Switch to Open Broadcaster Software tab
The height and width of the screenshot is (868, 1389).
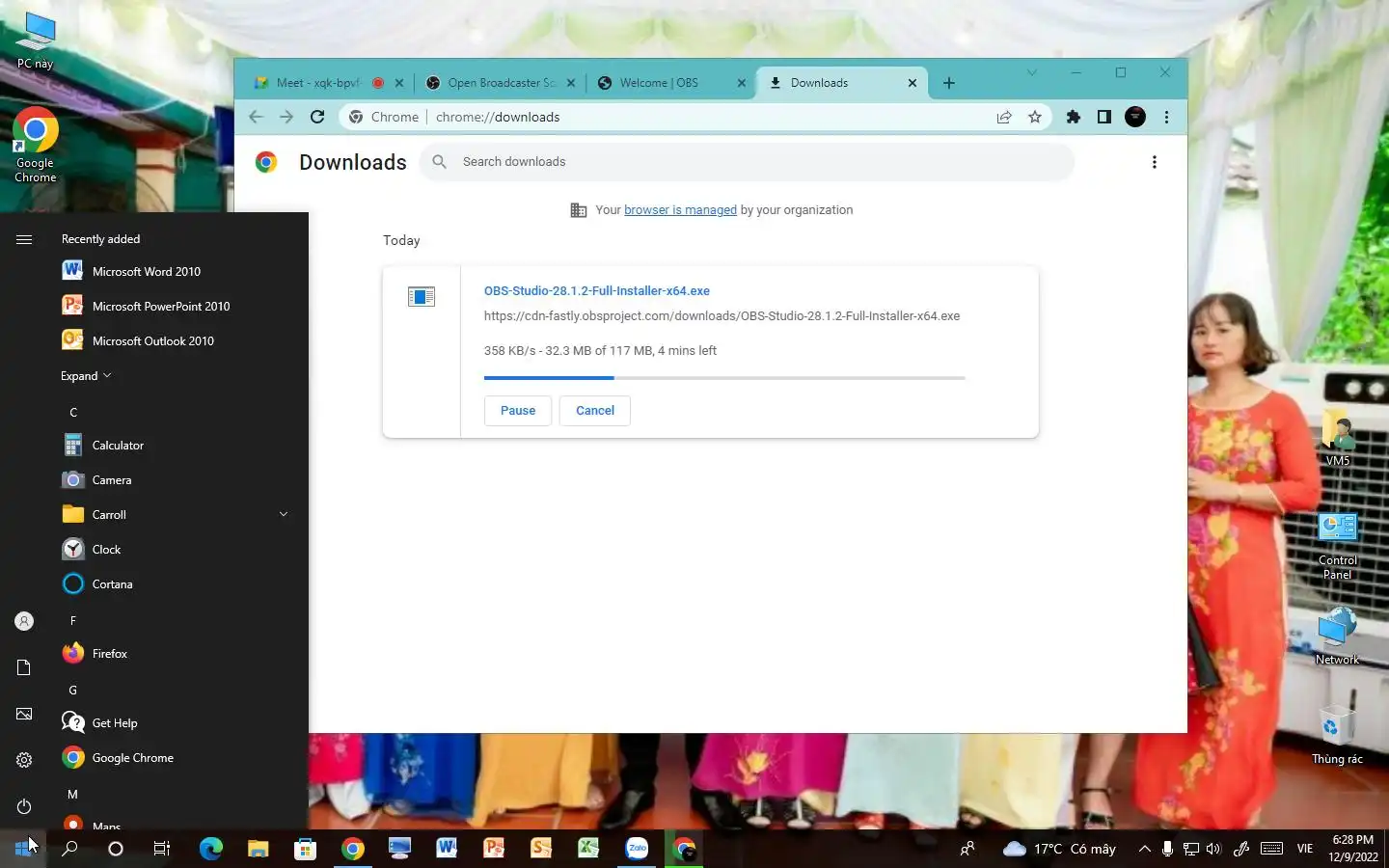pos(502,83)
